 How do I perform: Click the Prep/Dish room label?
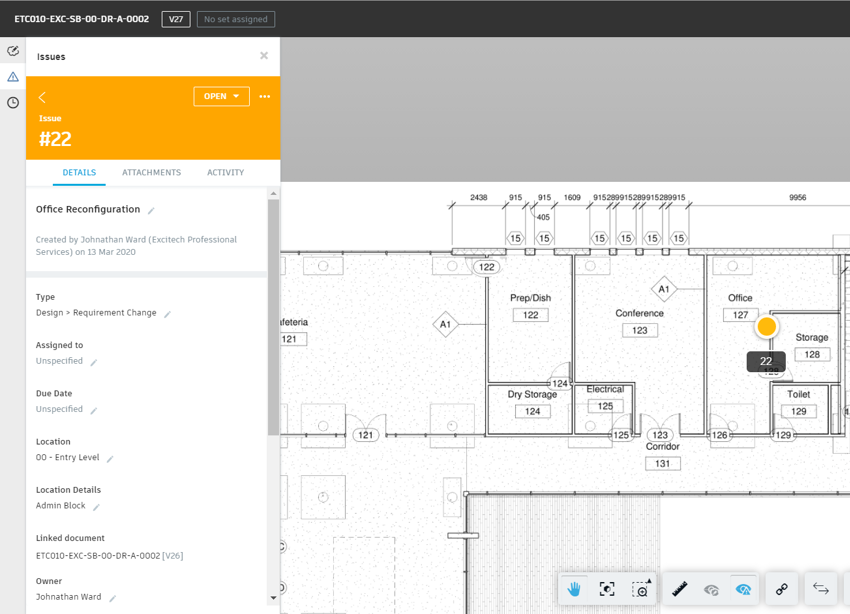(x=530, y=298)
